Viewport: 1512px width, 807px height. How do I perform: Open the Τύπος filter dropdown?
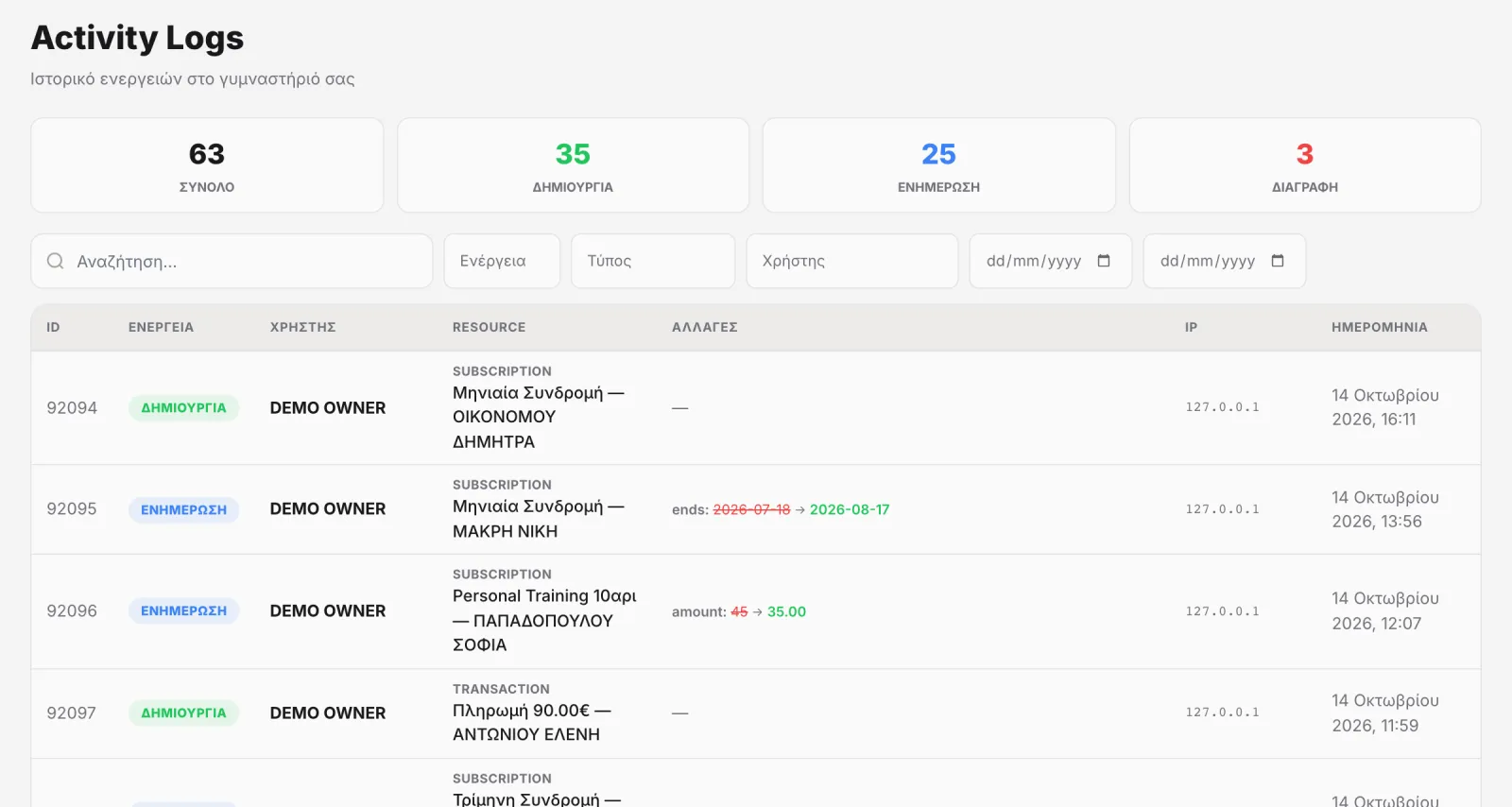[653, 261]
